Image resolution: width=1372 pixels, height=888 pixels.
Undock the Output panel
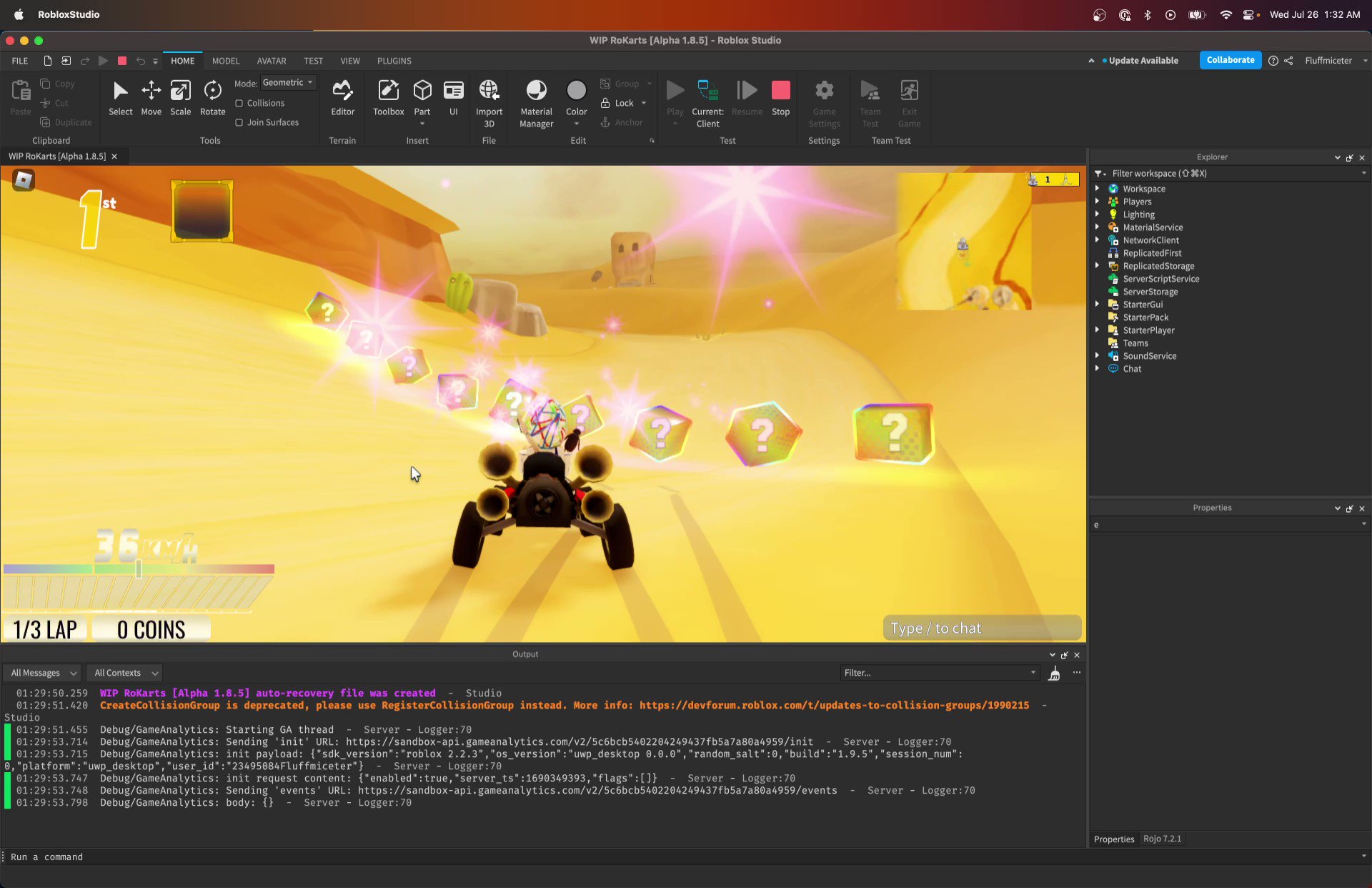coord(1065,655)
